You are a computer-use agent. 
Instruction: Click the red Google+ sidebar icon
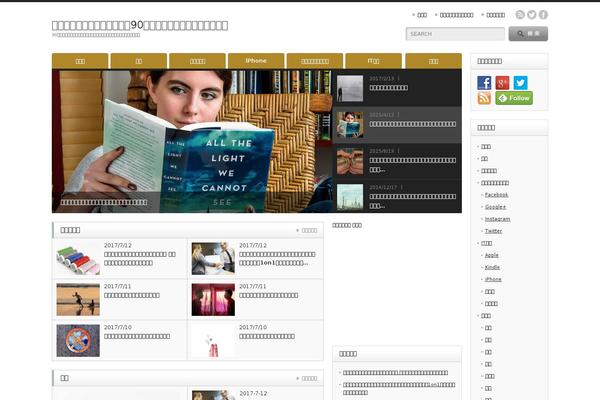pos(502,83)
